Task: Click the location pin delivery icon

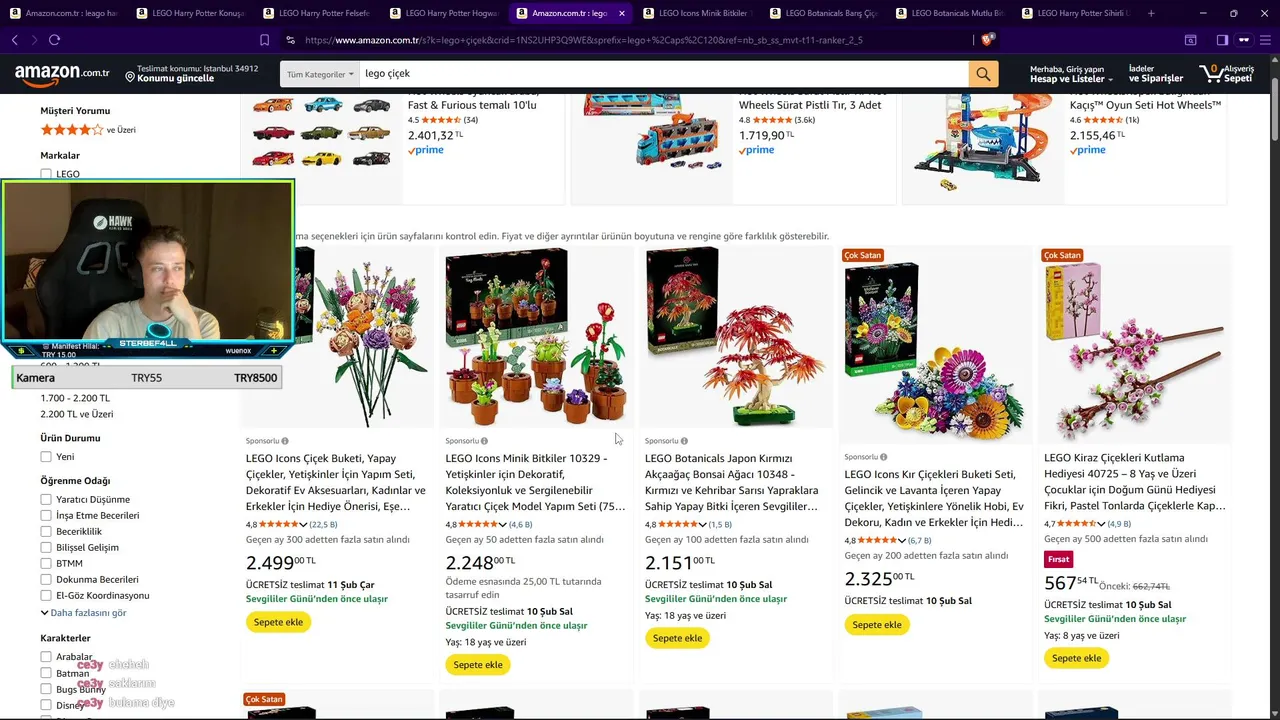Action: pos(130,77)
